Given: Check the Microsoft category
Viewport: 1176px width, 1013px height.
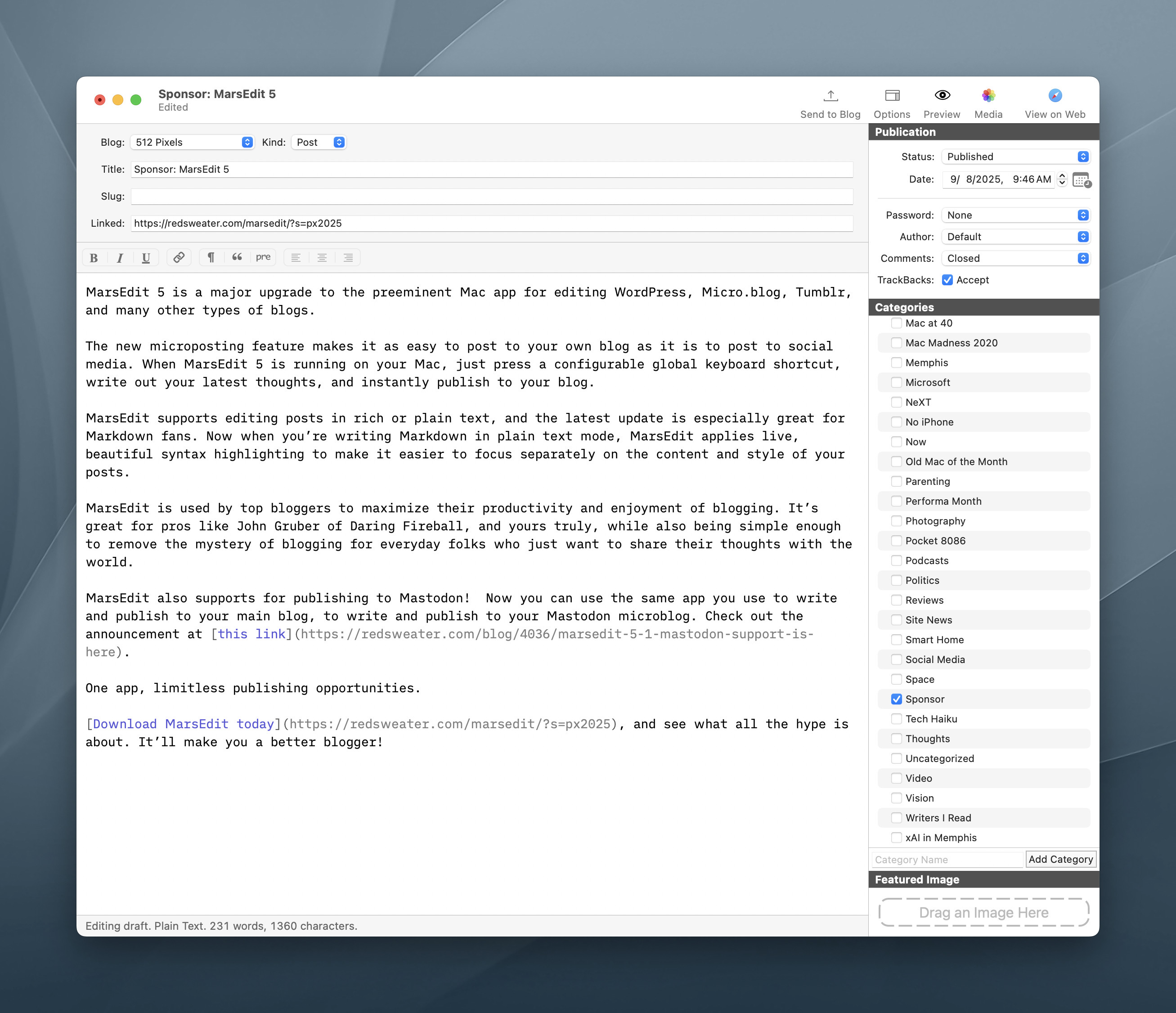Looking at the screenshot, I should coord(897,382).
